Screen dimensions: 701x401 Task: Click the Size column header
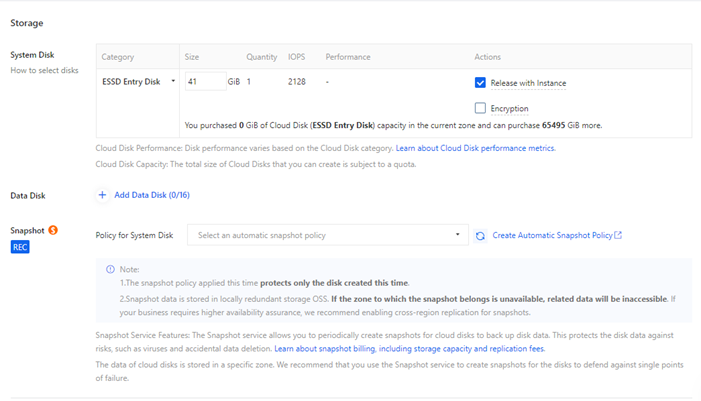[x=192, y=57]
